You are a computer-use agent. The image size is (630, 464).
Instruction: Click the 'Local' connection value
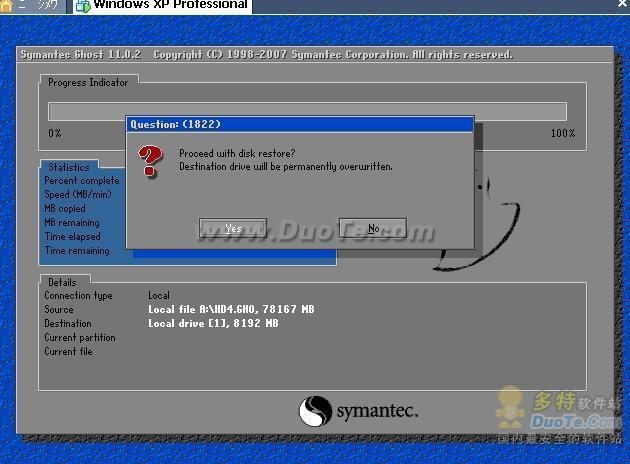pyautogui.click(x=159, y=296)
